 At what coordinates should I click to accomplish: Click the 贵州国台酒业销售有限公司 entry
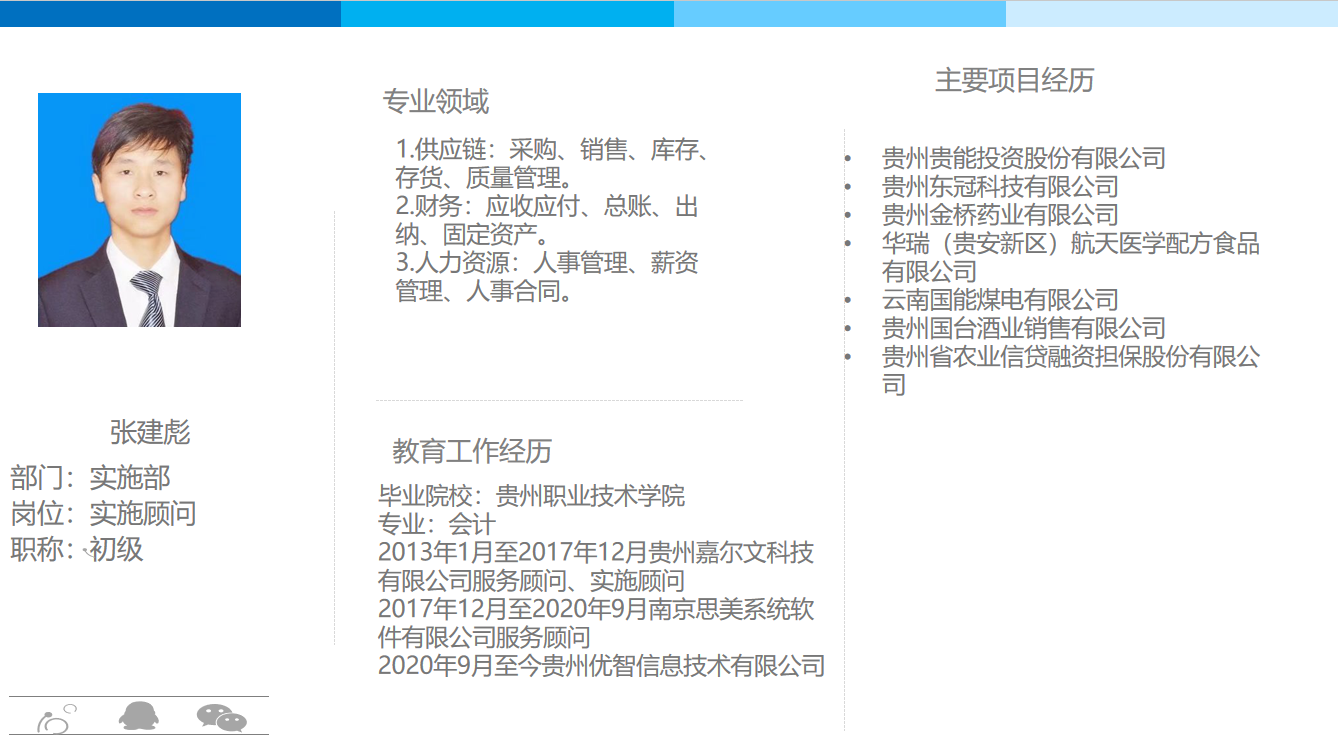1023,327
